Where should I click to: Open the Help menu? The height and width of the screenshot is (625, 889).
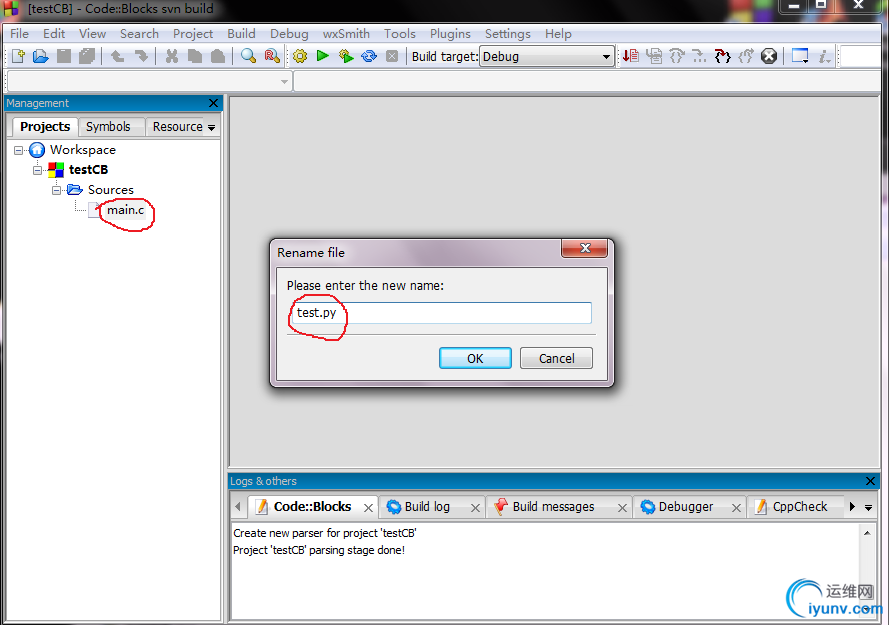pos(558,33)
